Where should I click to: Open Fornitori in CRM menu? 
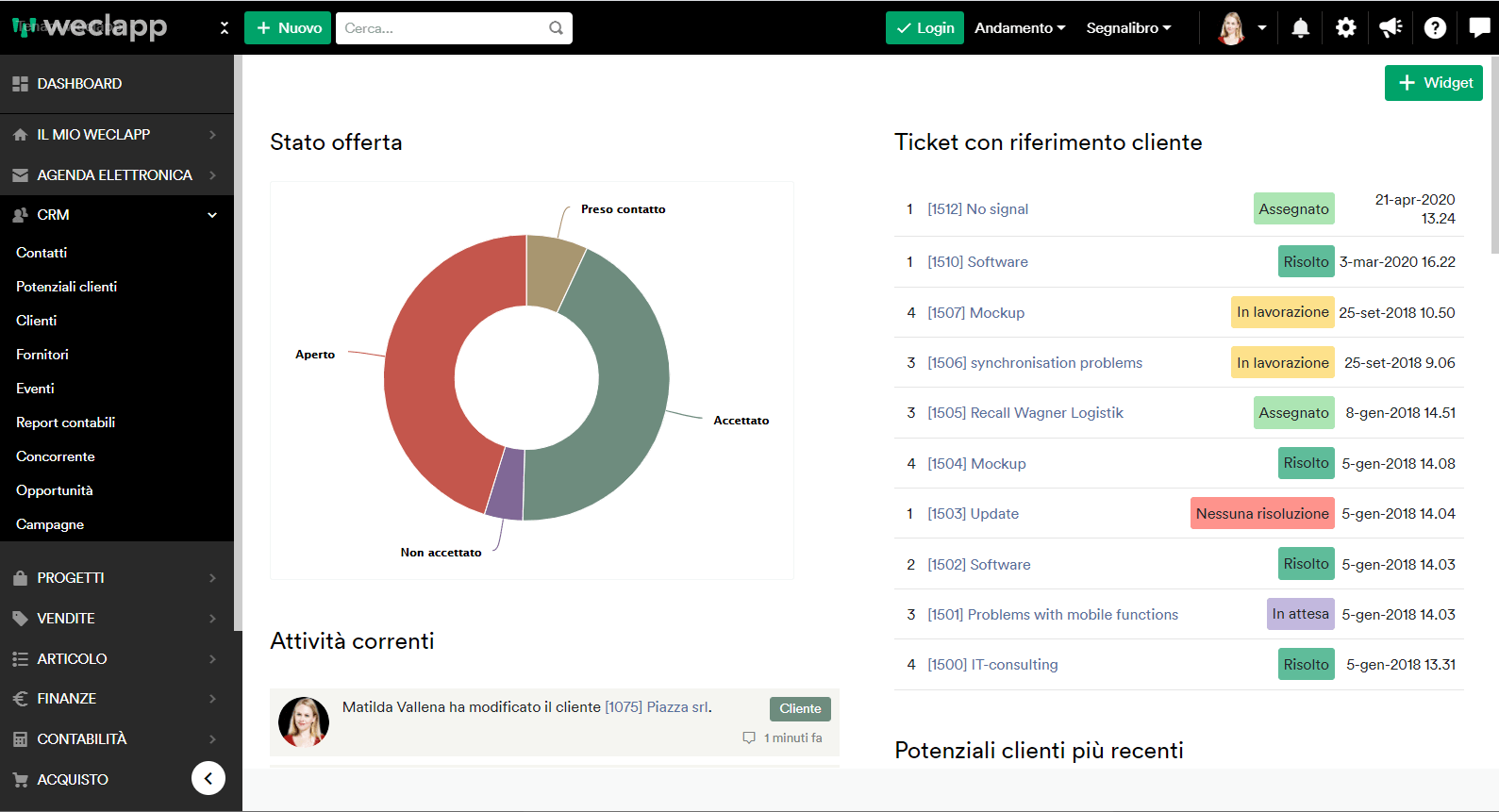[42, 355]
